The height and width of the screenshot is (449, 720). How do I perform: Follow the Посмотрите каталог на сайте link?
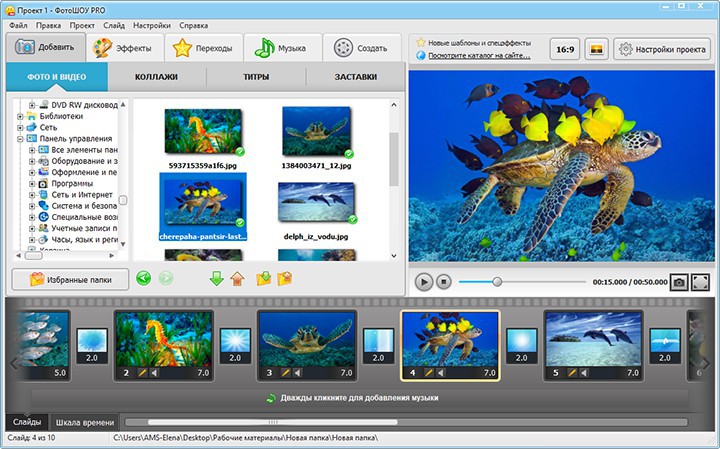coord(479,56)
